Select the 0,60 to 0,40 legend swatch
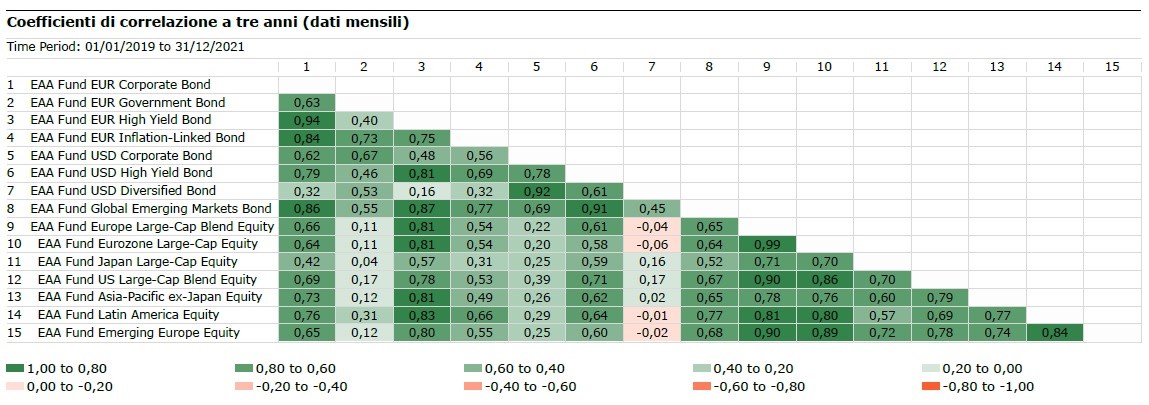Screen dimensions: 1149x405 pos(472,369)
